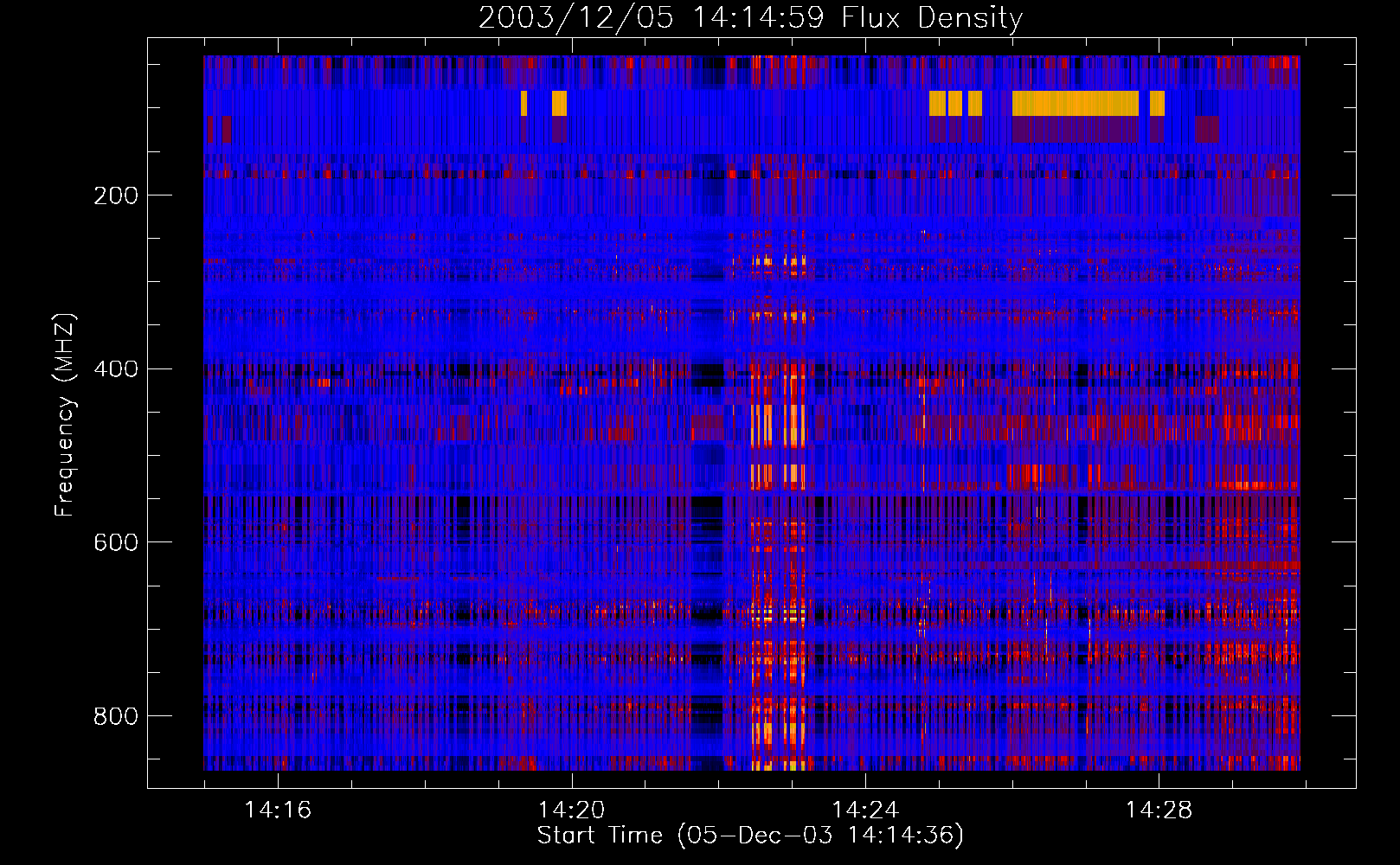Click the 200 frequency tick label
Image resolution: width=1400 pixels, height=865 pixels.
116,195
